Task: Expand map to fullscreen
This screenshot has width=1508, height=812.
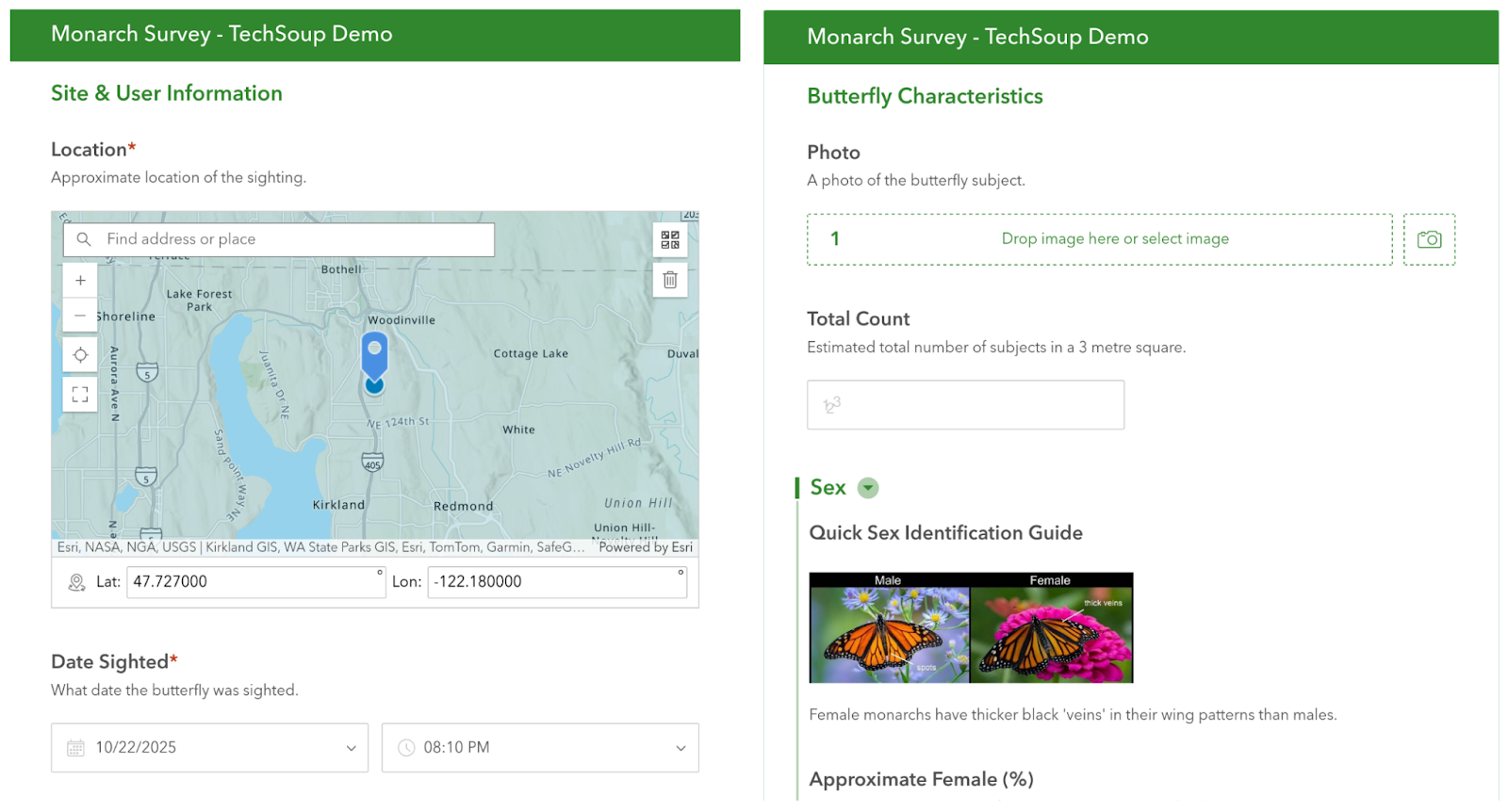Action: point(80,394)
